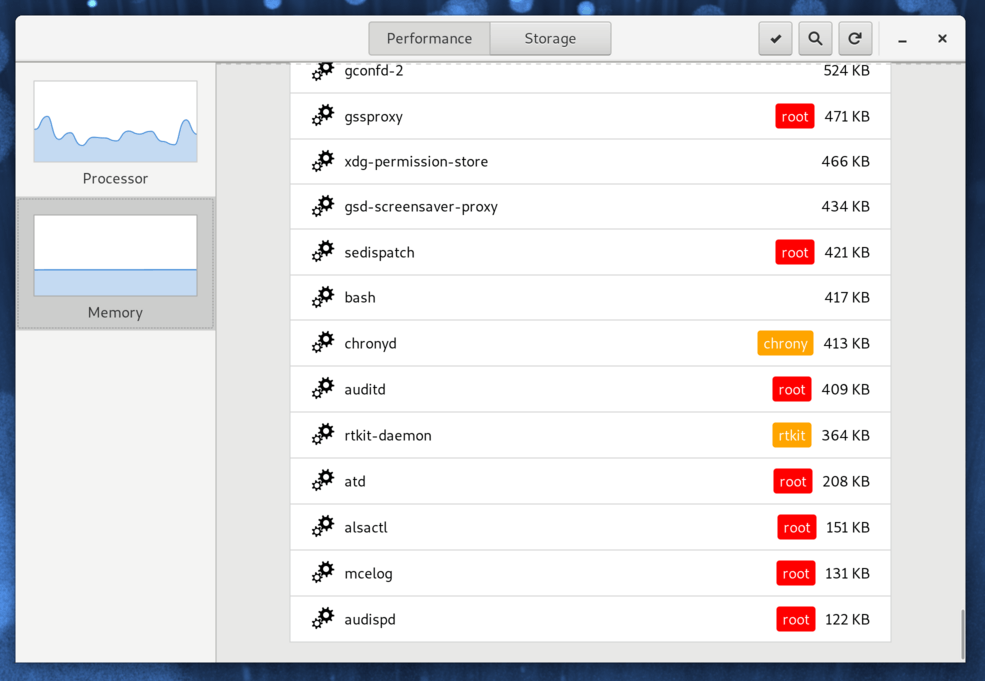Image resolution: width=985 pixels, height=681 pixels.
Task: Open the search button in header
Action: click(815, 38)
